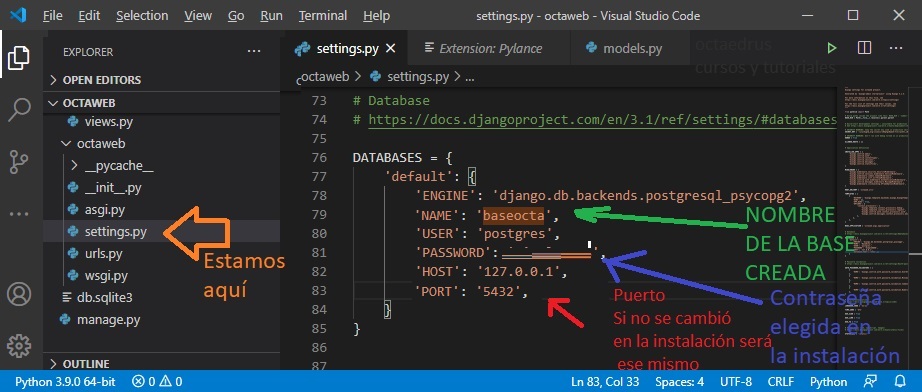Open the Search view icon
Screen dimensions: 922x392
pyautogui.click(x=20, y=110)
